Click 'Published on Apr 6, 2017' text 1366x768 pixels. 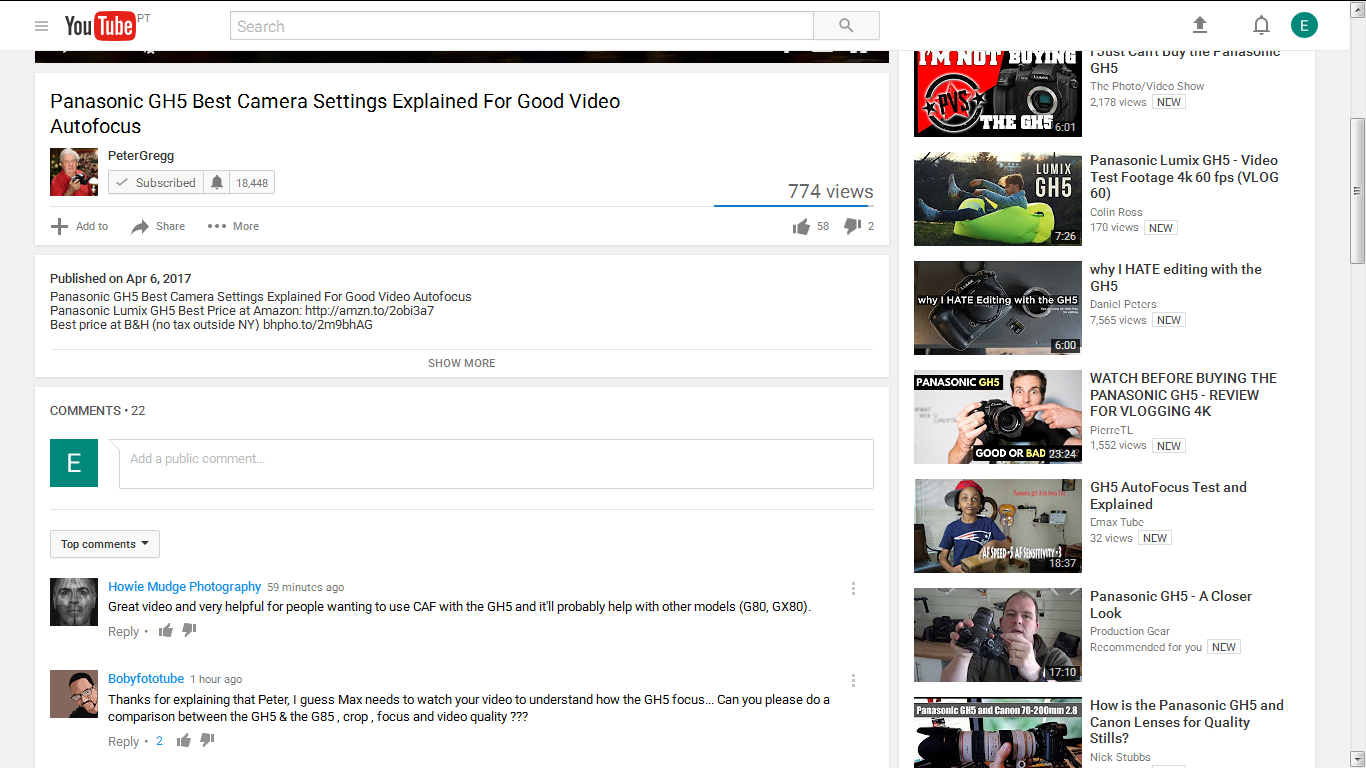click(x=121, y=279)
